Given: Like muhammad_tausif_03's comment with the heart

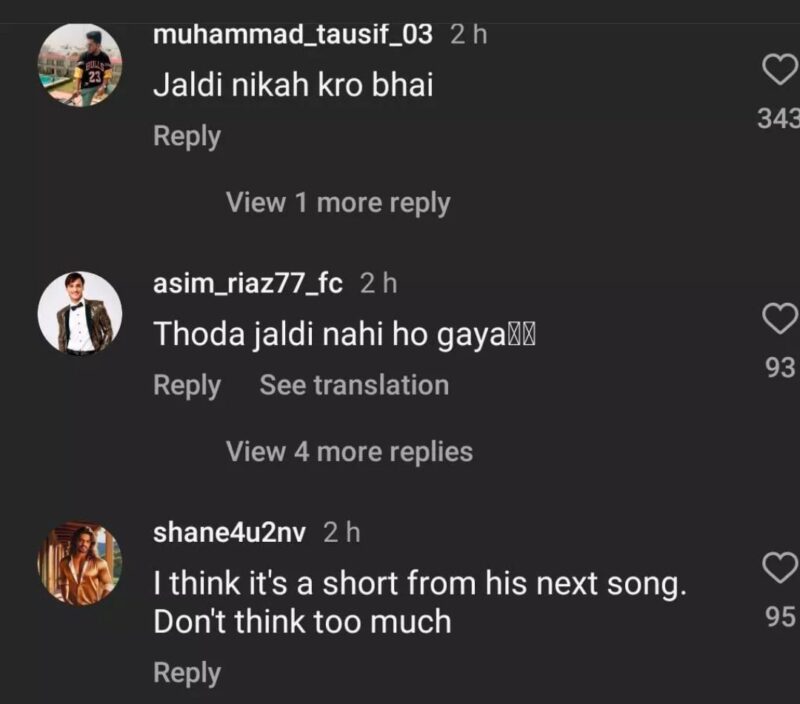Looking at the screenshot, I should 780,69.
